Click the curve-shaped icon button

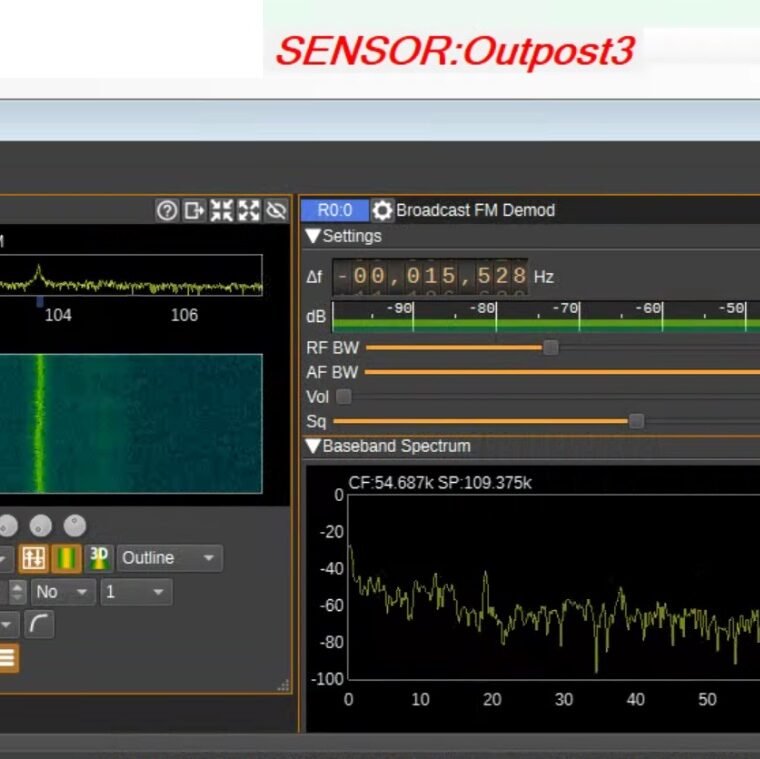click(39, 625)
